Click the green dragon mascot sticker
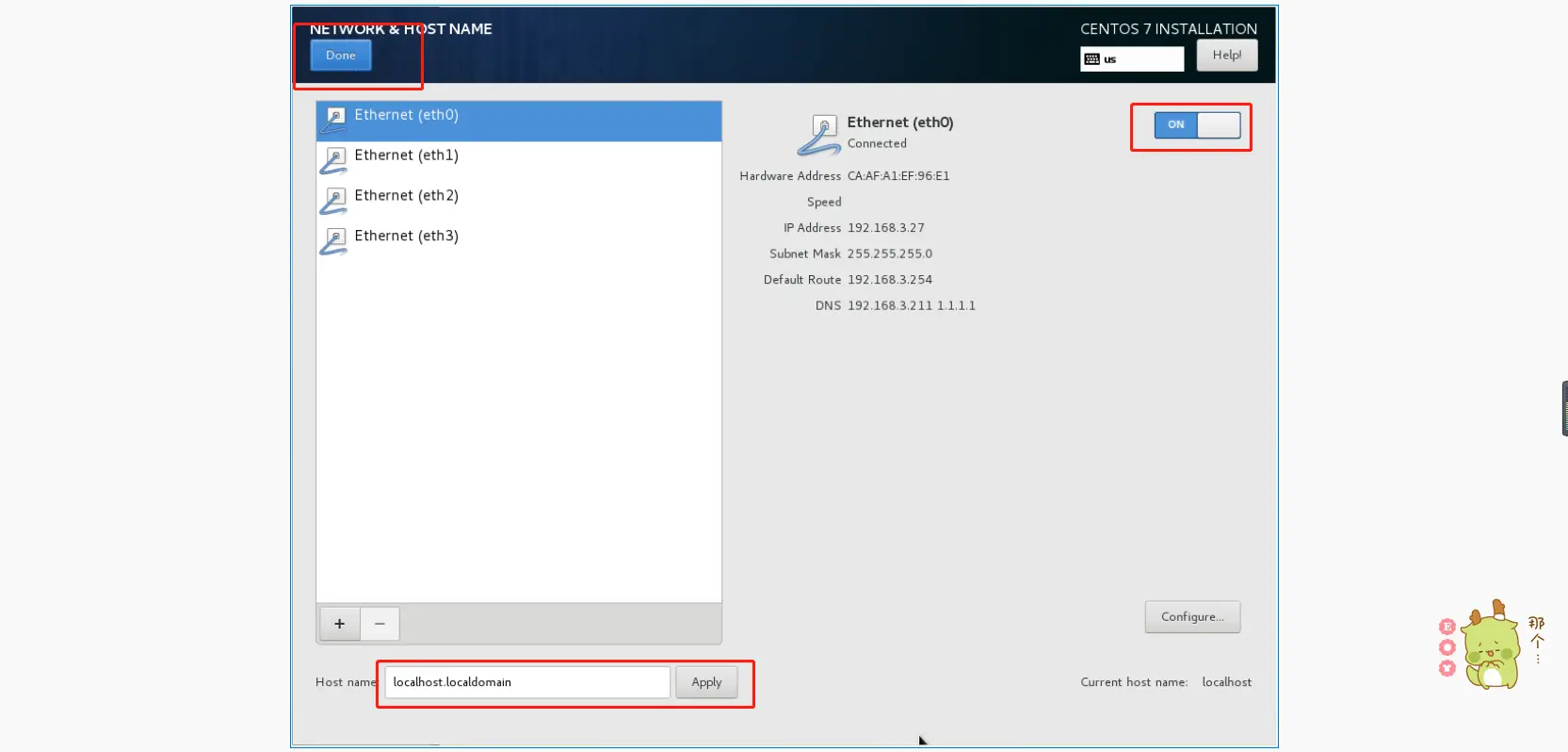Viewport: 1568px width, 752px height. tap(1491, 646)
